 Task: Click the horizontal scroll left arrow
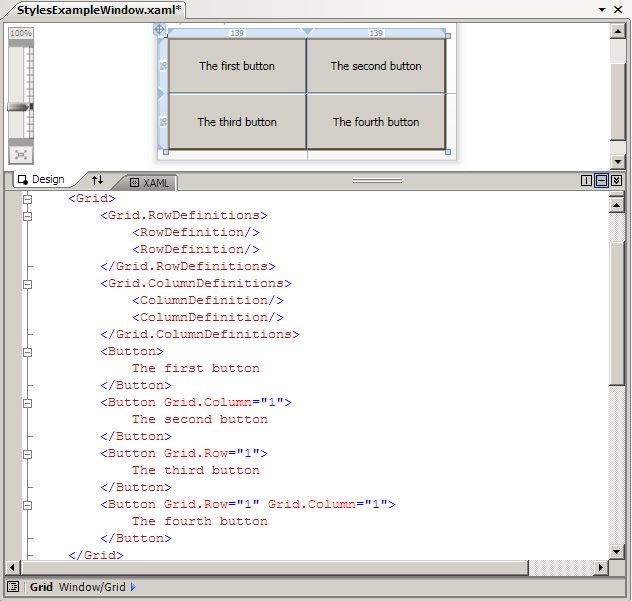tap(12, 568)
